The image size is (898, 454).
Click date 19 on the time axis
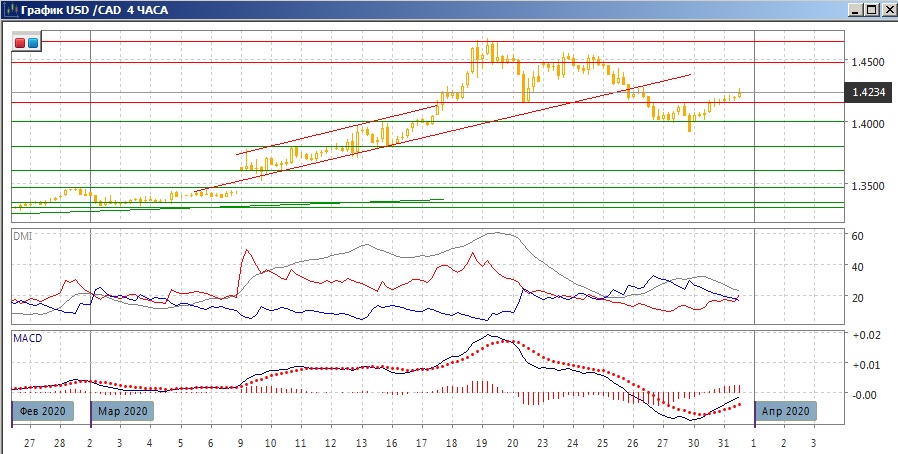click(x=481, y=442)
